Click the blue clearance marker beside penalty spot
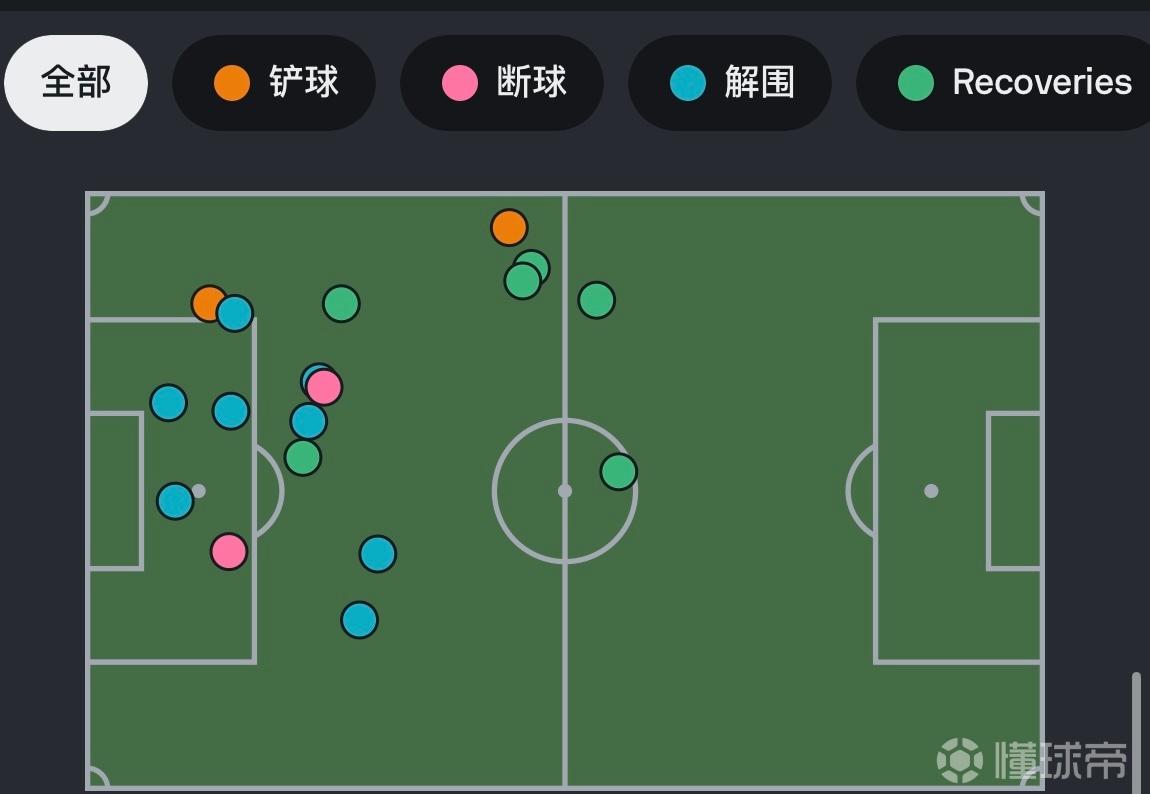 [175, 501]
